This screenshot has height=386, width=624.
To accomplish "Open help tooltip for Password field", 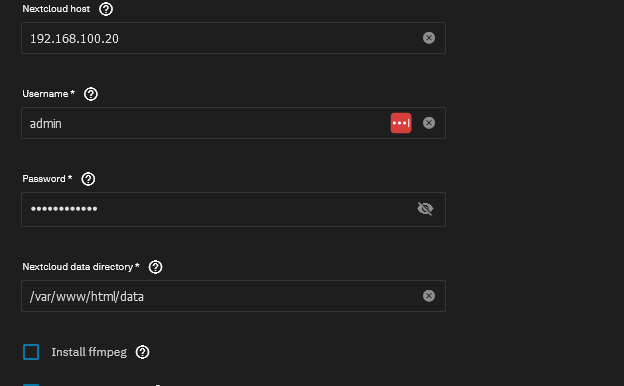I will coord(88,179).
